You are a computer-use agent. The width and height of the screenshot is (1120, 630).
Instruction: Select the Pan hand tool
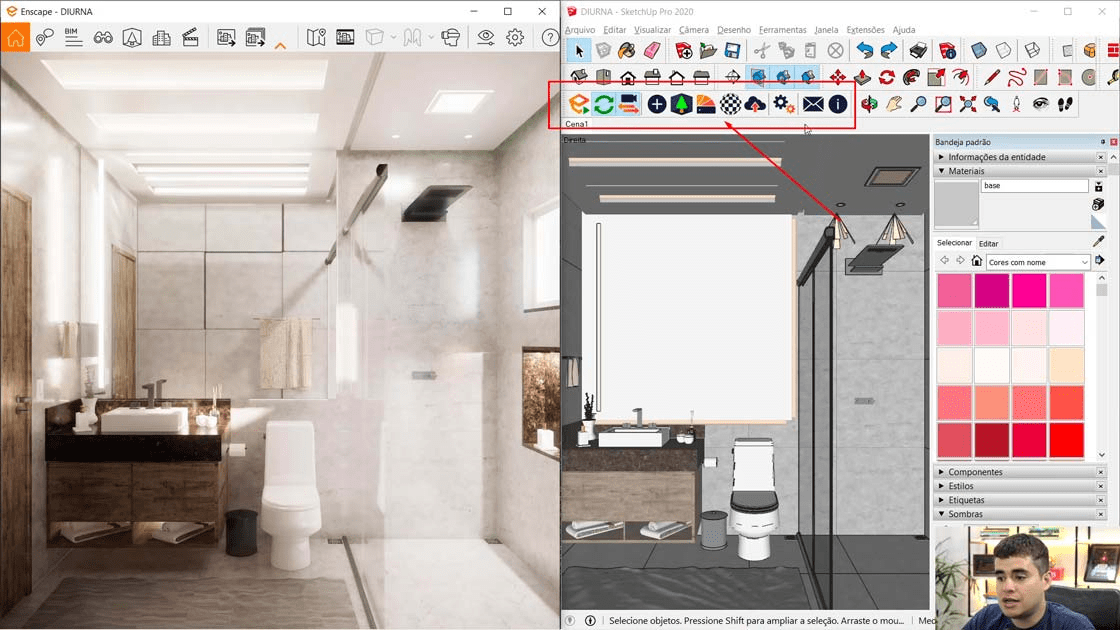pyautogui.click(x=894, y=104)
